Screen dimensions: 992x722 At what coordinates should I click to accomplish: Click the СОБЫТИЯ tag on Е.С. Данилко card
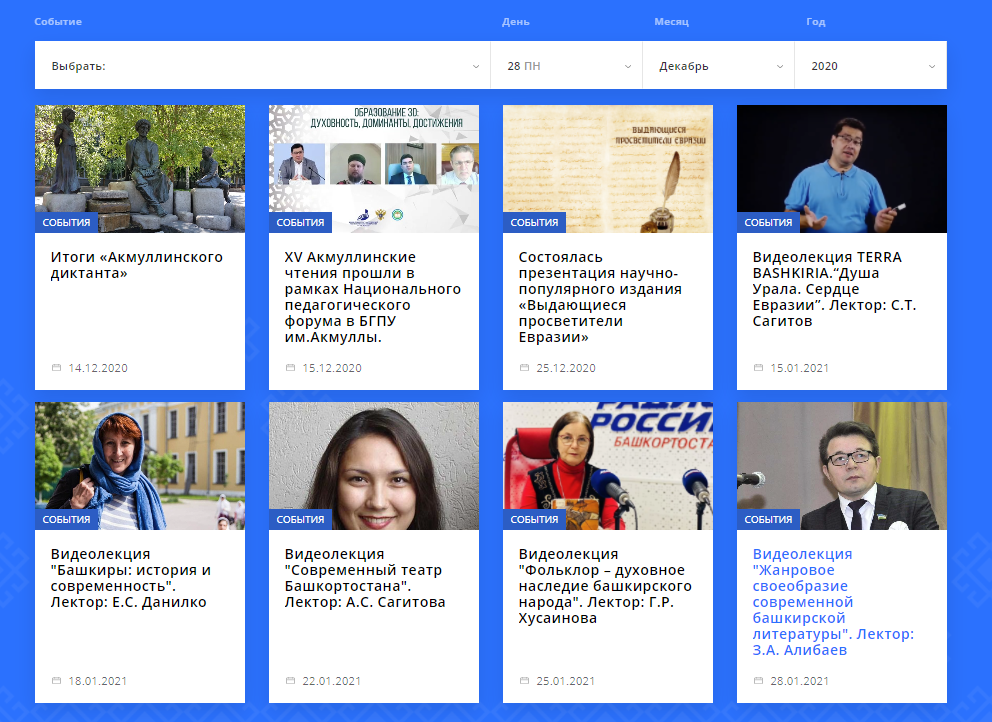tap(66, 520)
